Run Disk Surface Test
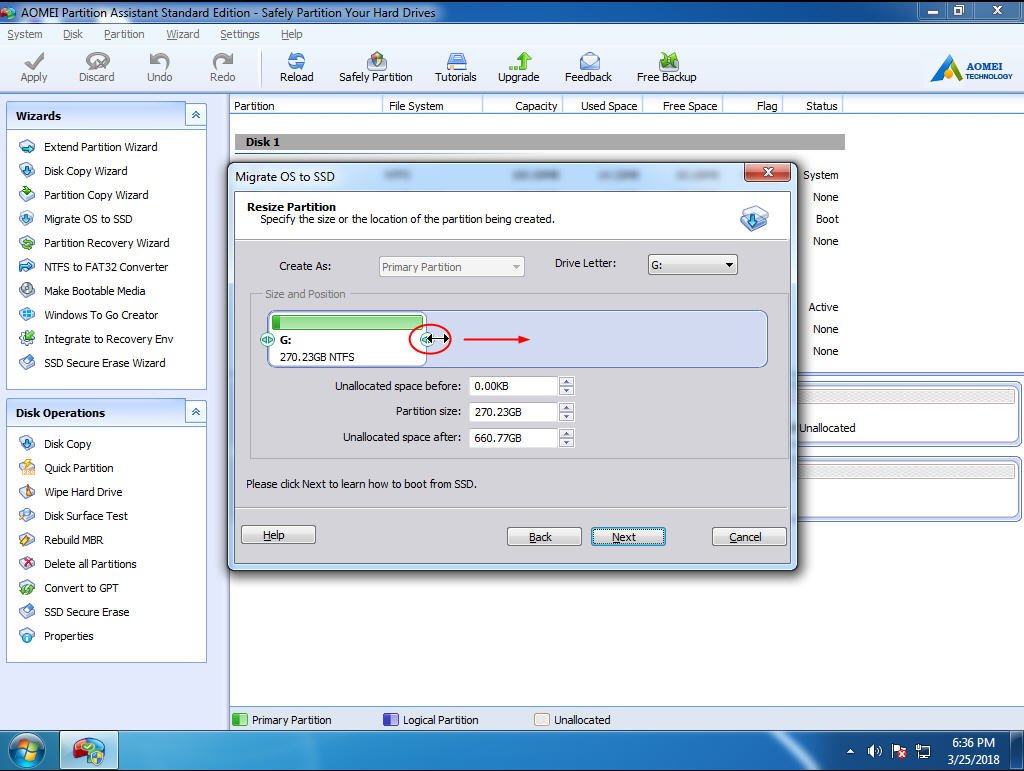Viewport: 1024px width, 771px height. (x=86, y=516)
